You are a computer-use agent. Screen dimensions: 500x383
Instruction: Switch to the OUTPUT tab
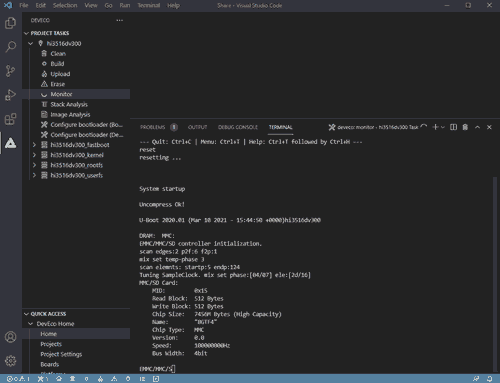pyautogui.click(x=197, y=127)
